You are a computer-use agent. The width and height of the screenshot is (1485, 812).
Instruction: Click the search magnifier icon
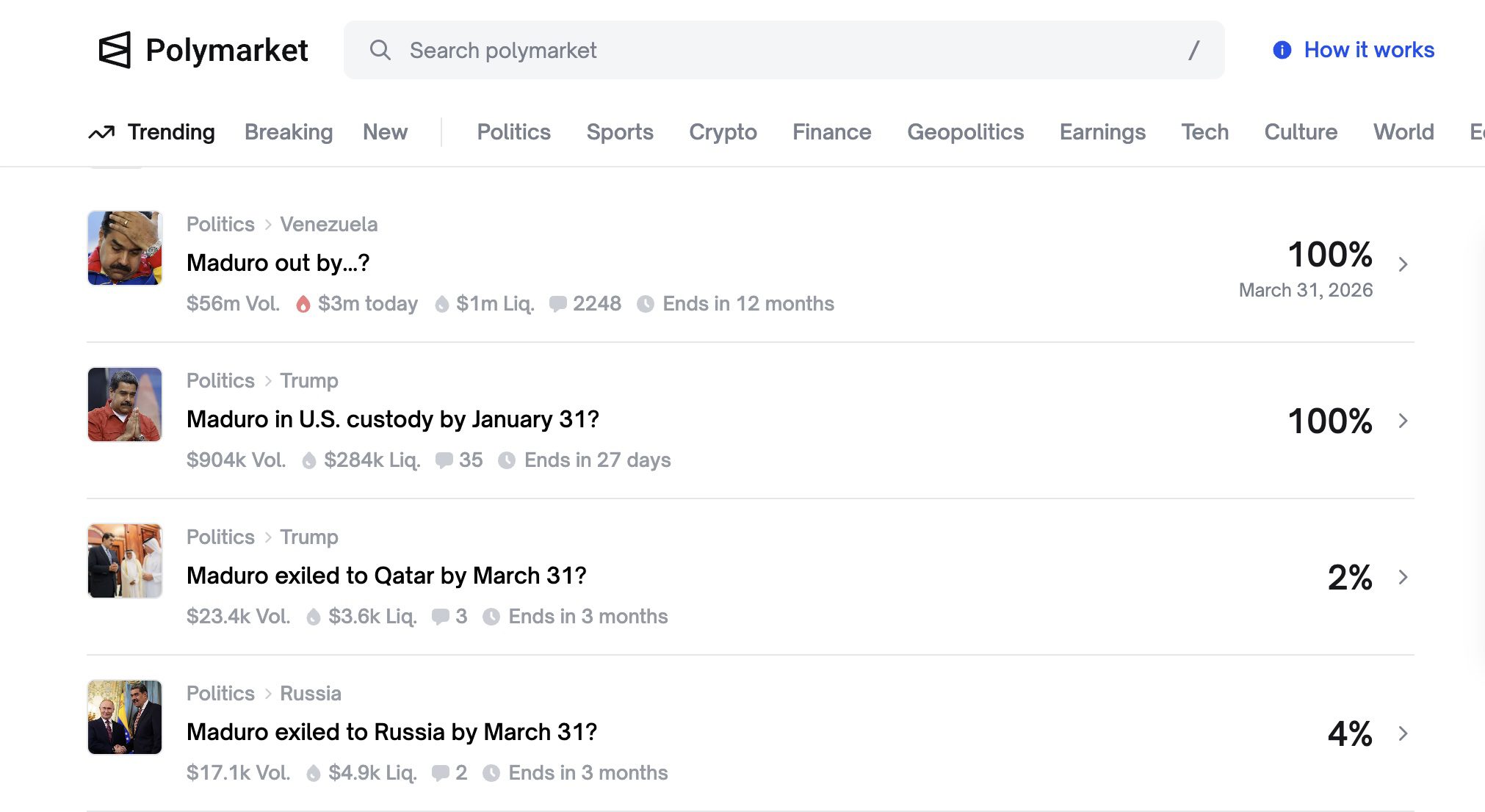[380, 50]
